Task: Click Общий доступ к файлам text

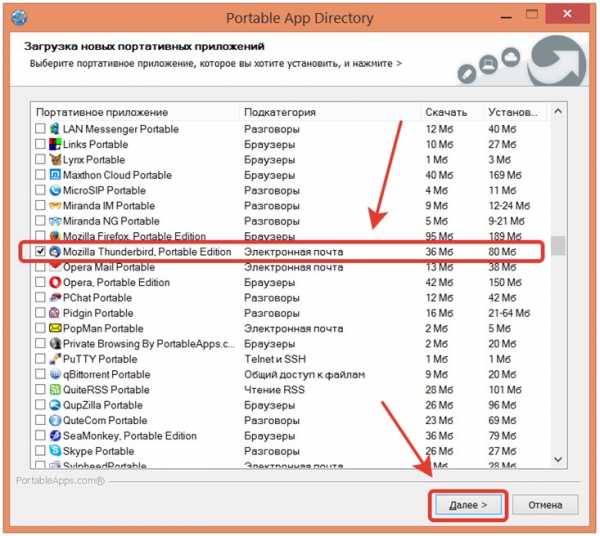Action: [x=304, y=374]
